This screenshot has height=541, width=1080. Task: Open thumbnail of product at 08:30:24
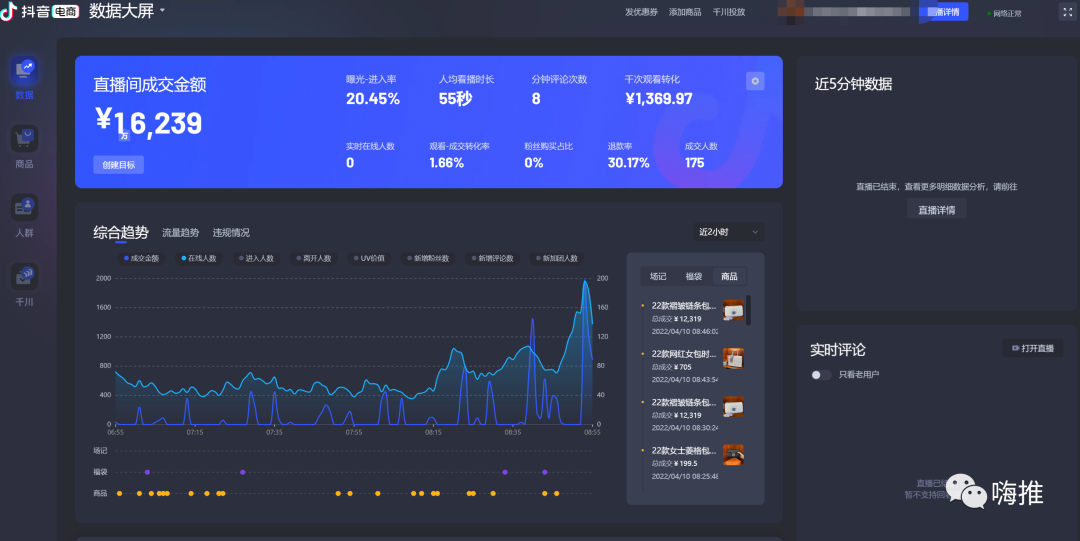(x=733, y=407)
